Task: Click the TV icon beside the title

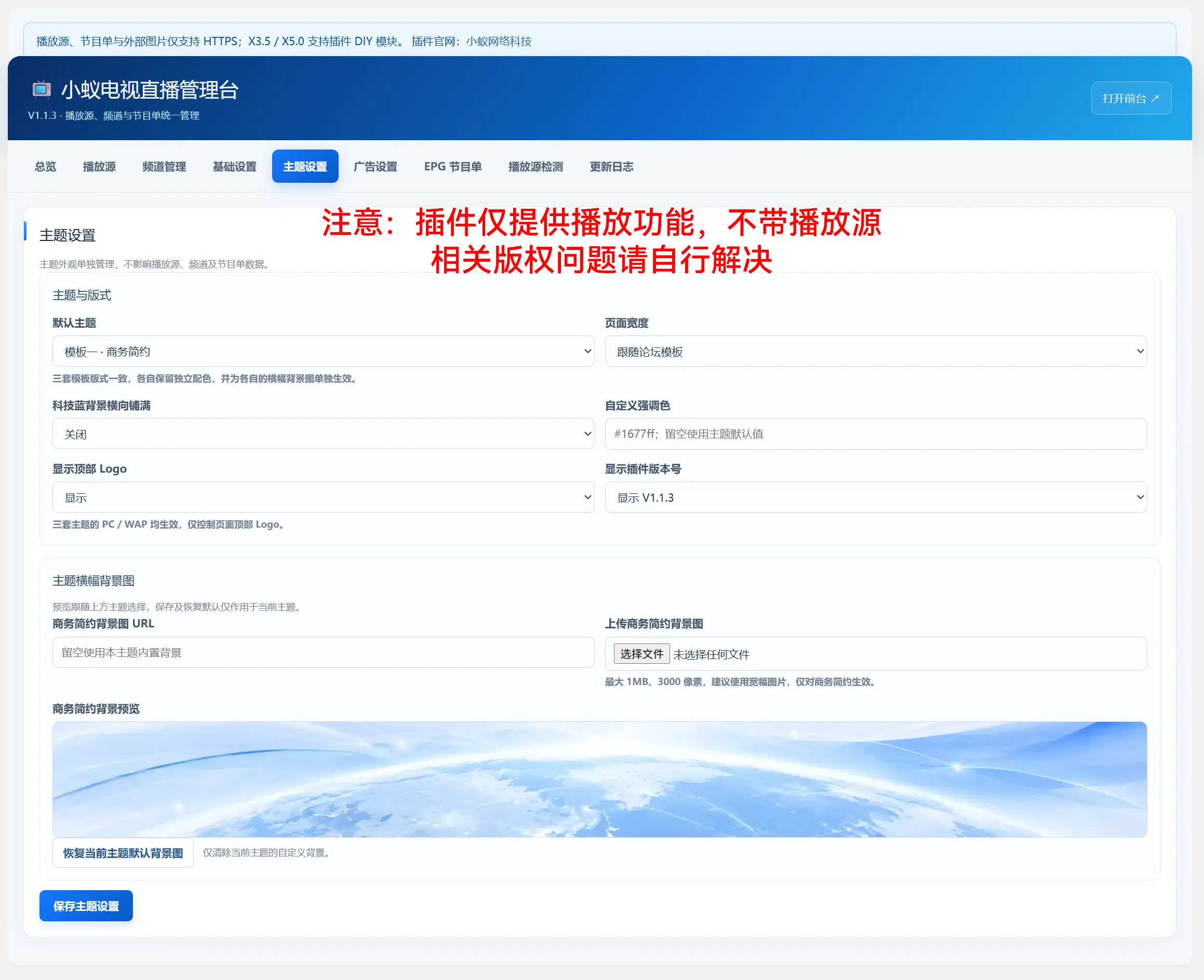Action: pyautogui.click(x=41, y=89)
